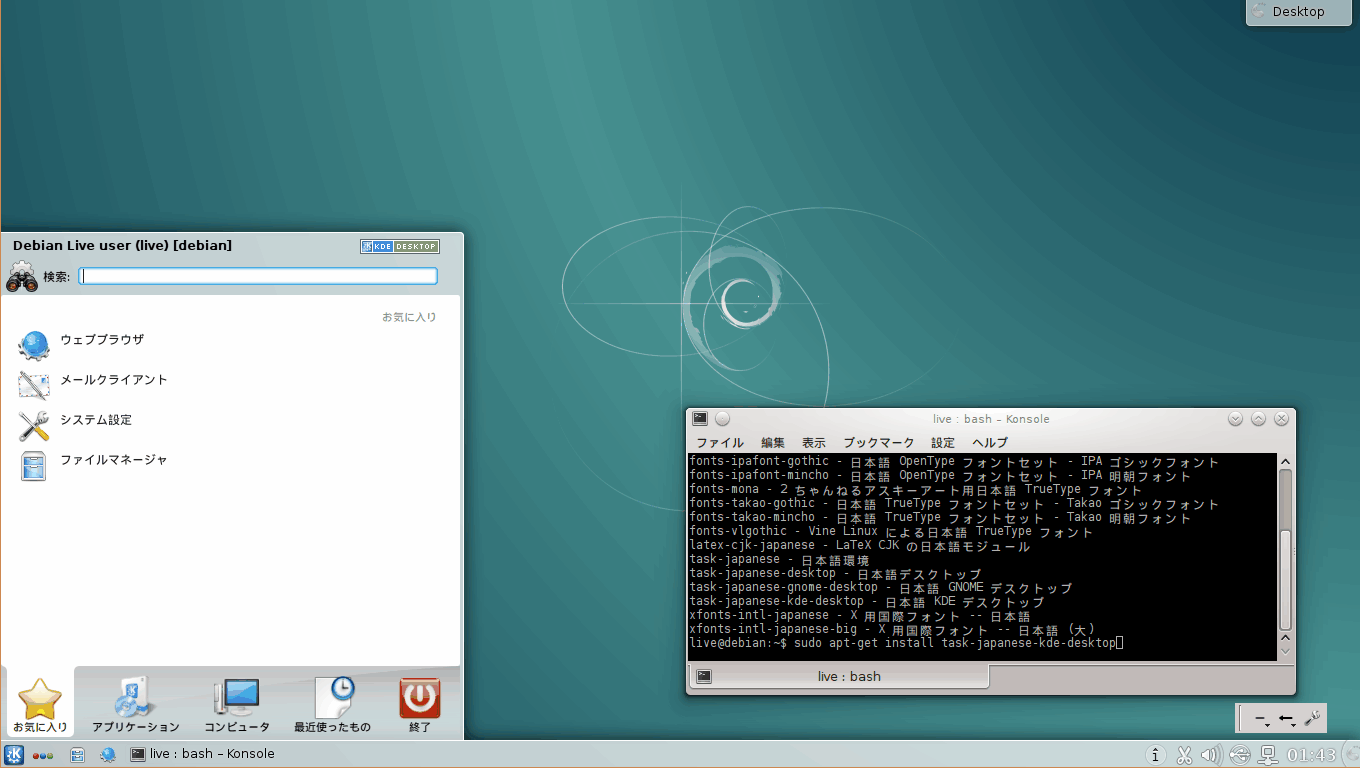Toggle Konsole on-all-desktops round button

pos(723,419)
